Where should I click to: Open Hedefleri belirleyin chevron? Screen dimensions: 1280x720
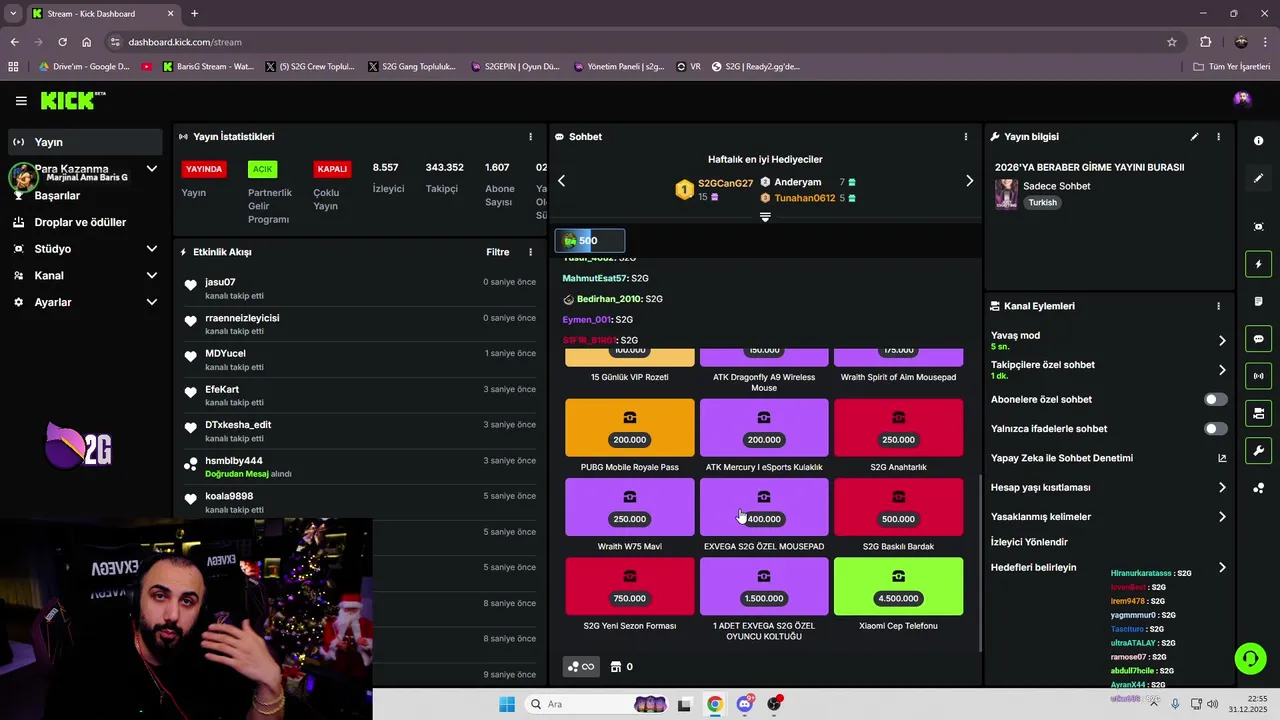click(x=1221, y=567)
